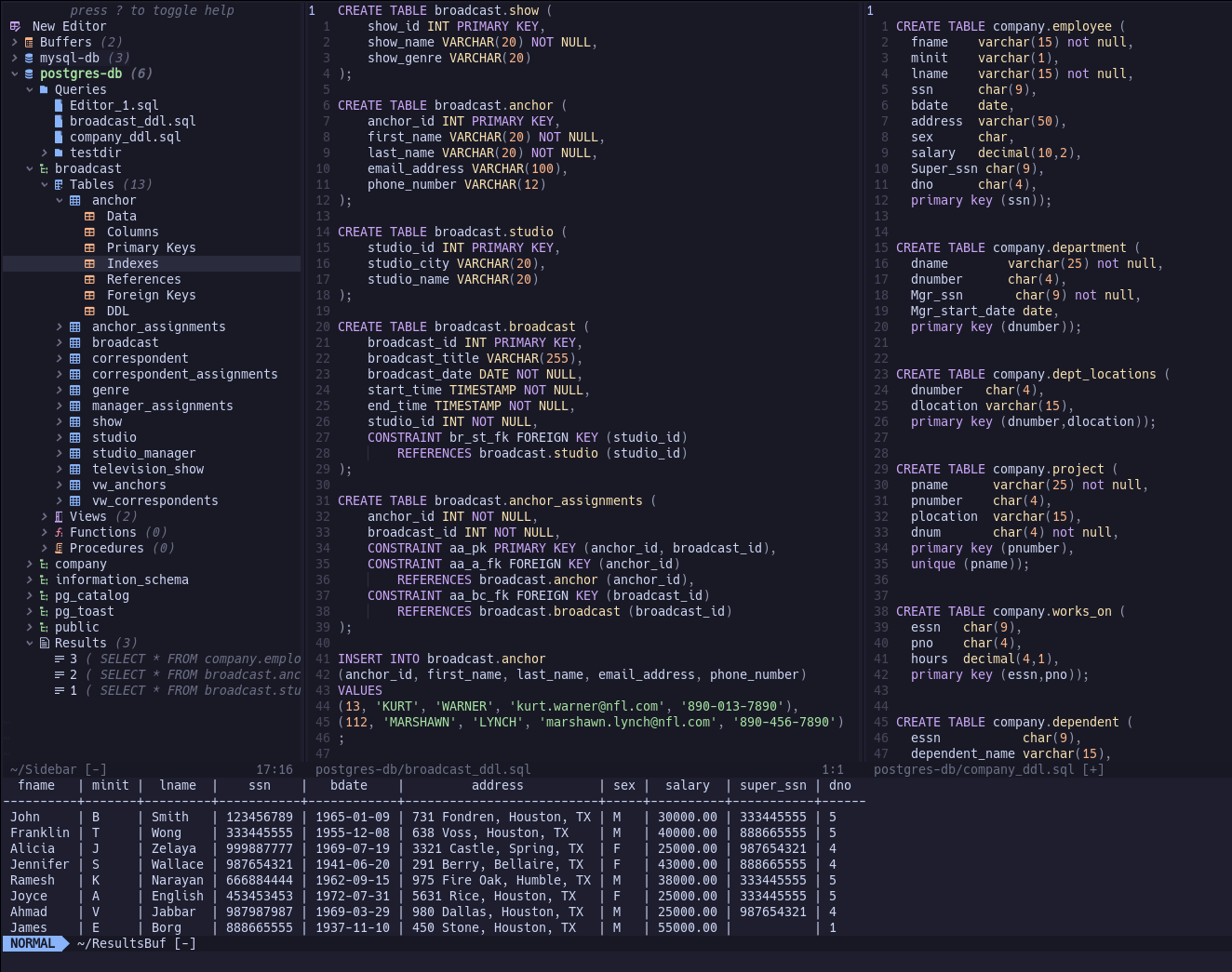The width and height of the screenshot is (1232, 972).
Task: Click the testdir folder icon
Action: [60, 153]
